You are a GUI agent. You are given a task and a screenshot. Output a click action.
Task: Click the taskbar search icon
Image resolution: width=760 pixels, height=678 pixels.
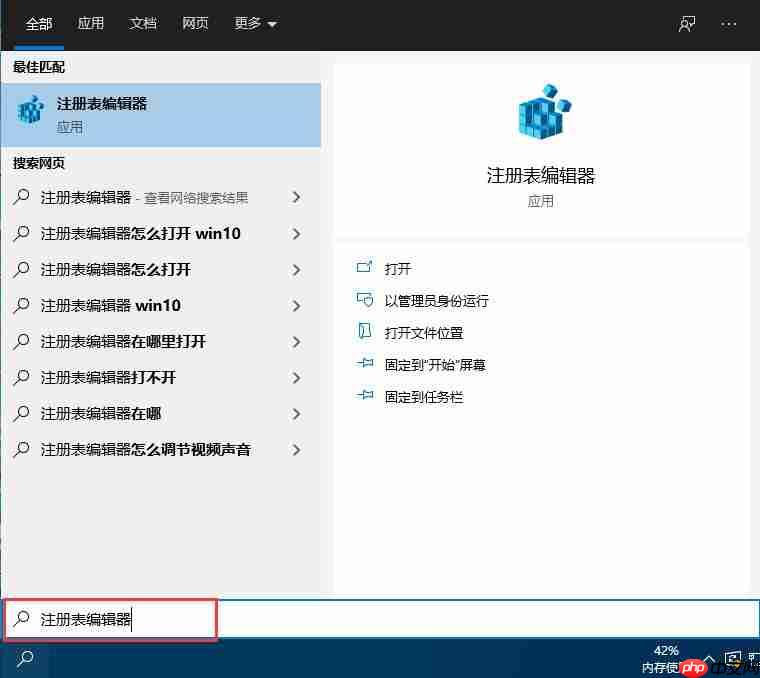(x=25, y=658)
